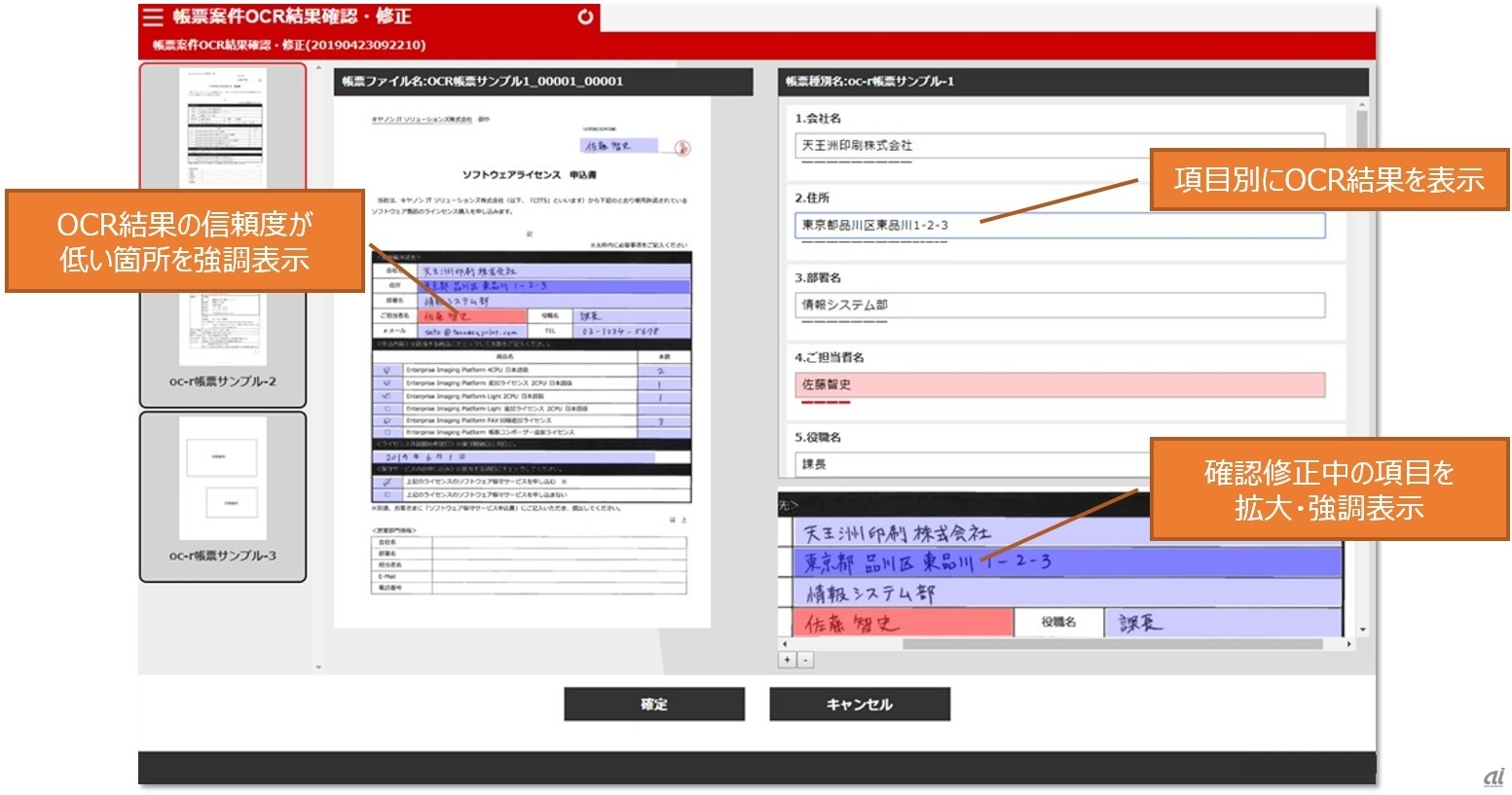Click the 役職名 label cell in the enlarged image
The image size is (1512, 795).
pos(1058,623)
